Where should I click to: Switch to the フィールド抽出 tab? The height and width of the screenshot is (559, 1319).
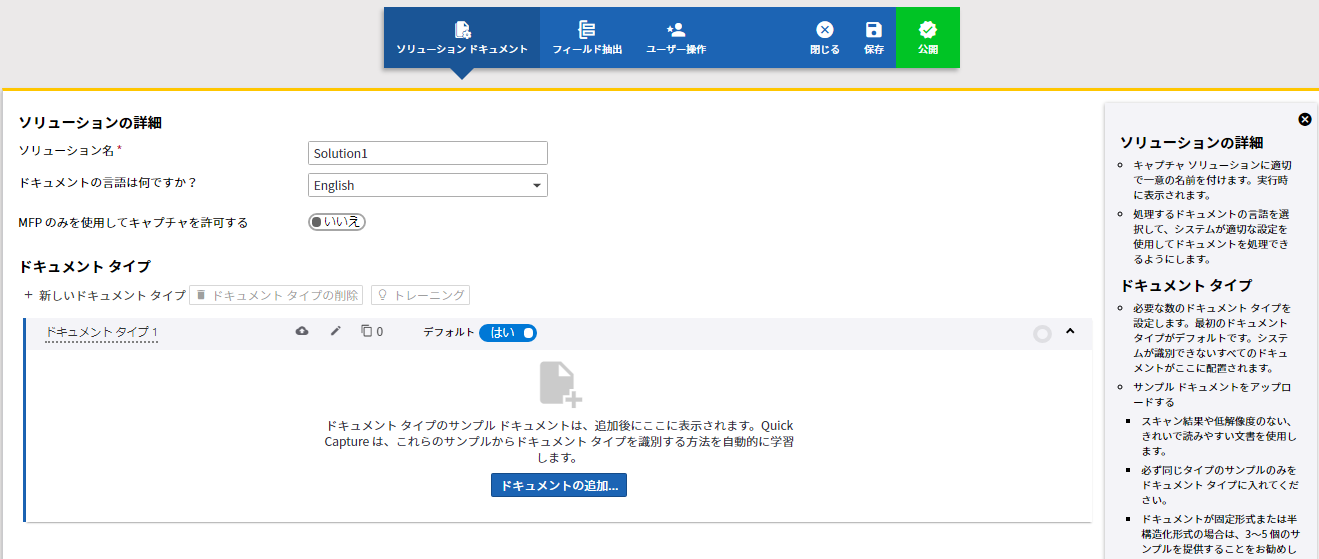pyautogui.click(x=587, y=38)
